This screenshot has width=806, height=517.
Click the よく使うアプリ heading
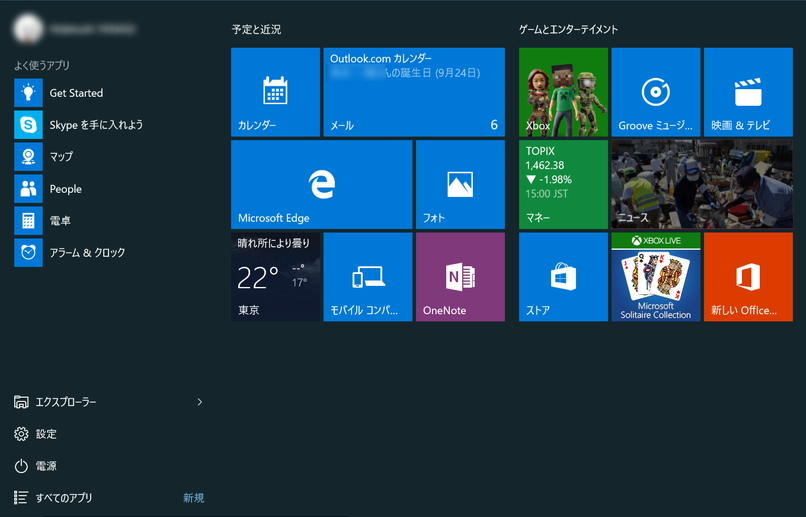coord(42,65)
